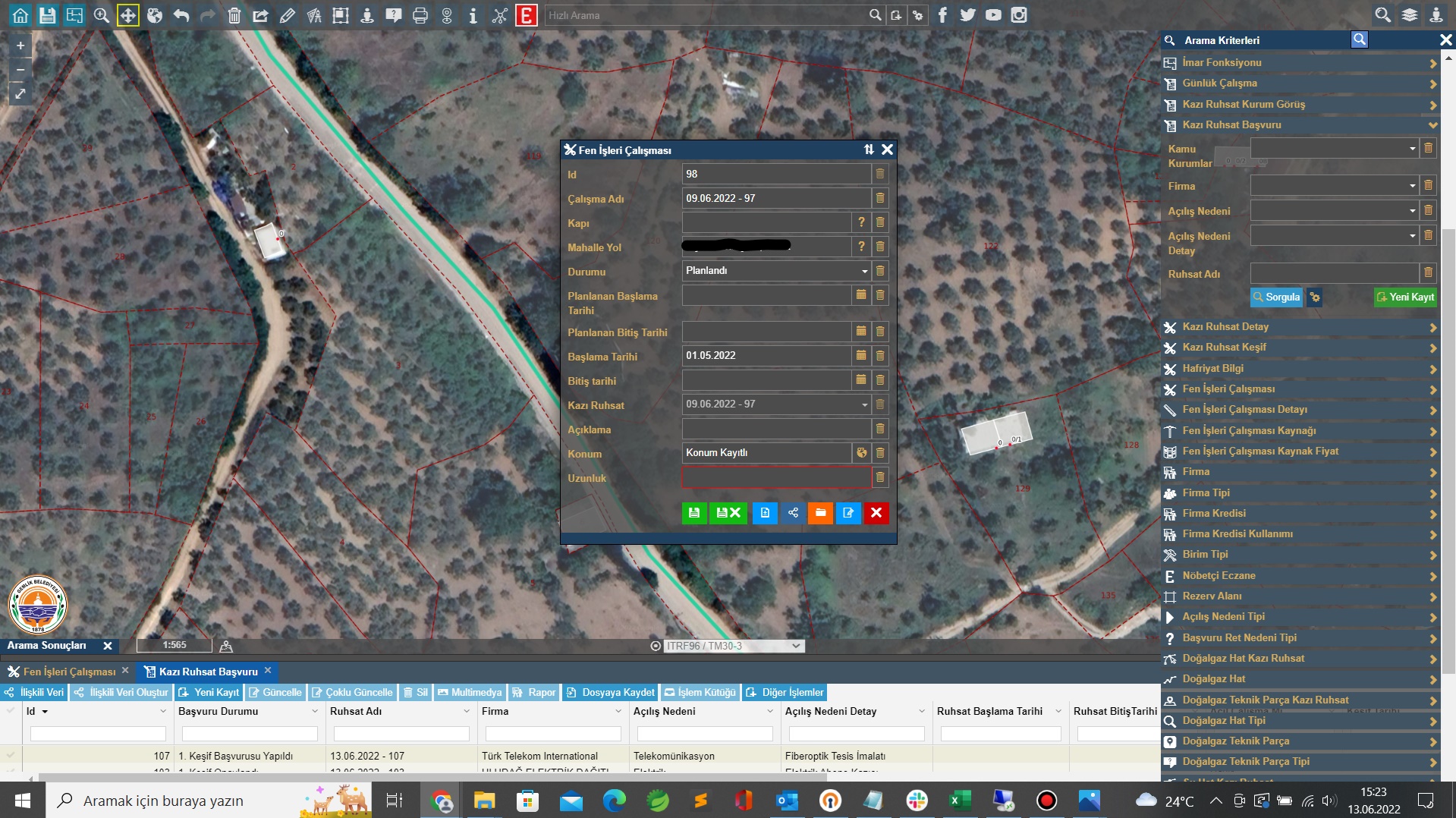Select the Kazı Ruhsat Başvuru results tab
The image size is (1456, 818).
(208, 672)
